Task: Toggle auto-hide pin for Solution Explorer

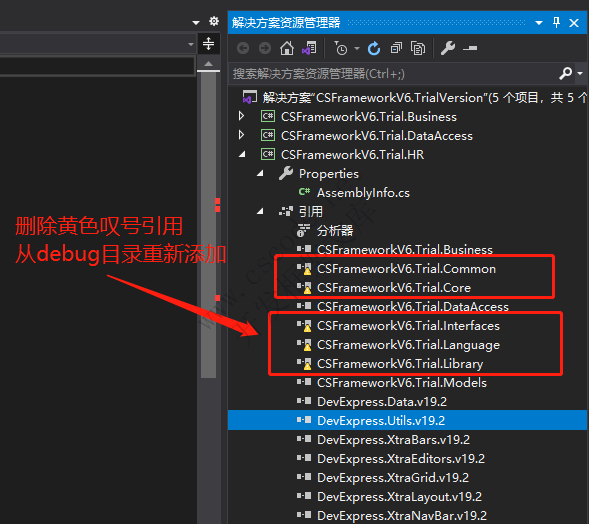Action: point(556,23)
